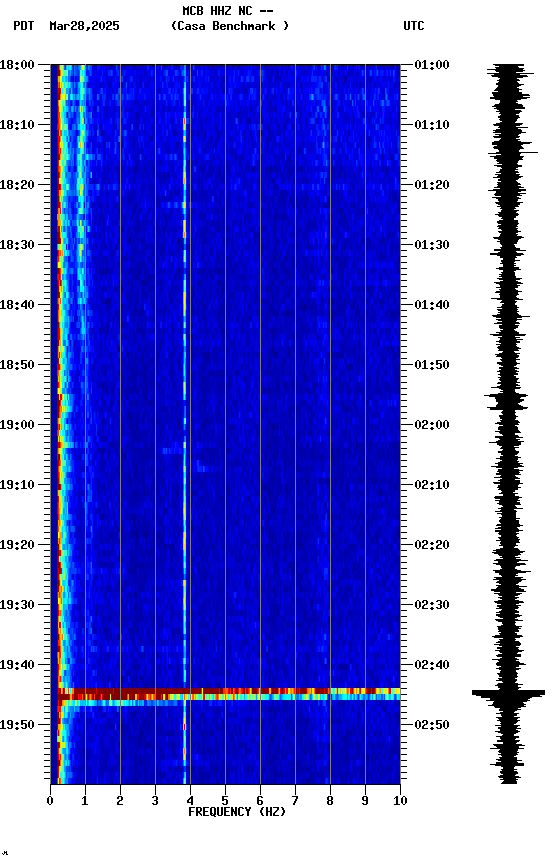Select the 02:20 UTC time label
Viewport: 552px width, 864px height.
pyautogui.click(x=432, y=545)
